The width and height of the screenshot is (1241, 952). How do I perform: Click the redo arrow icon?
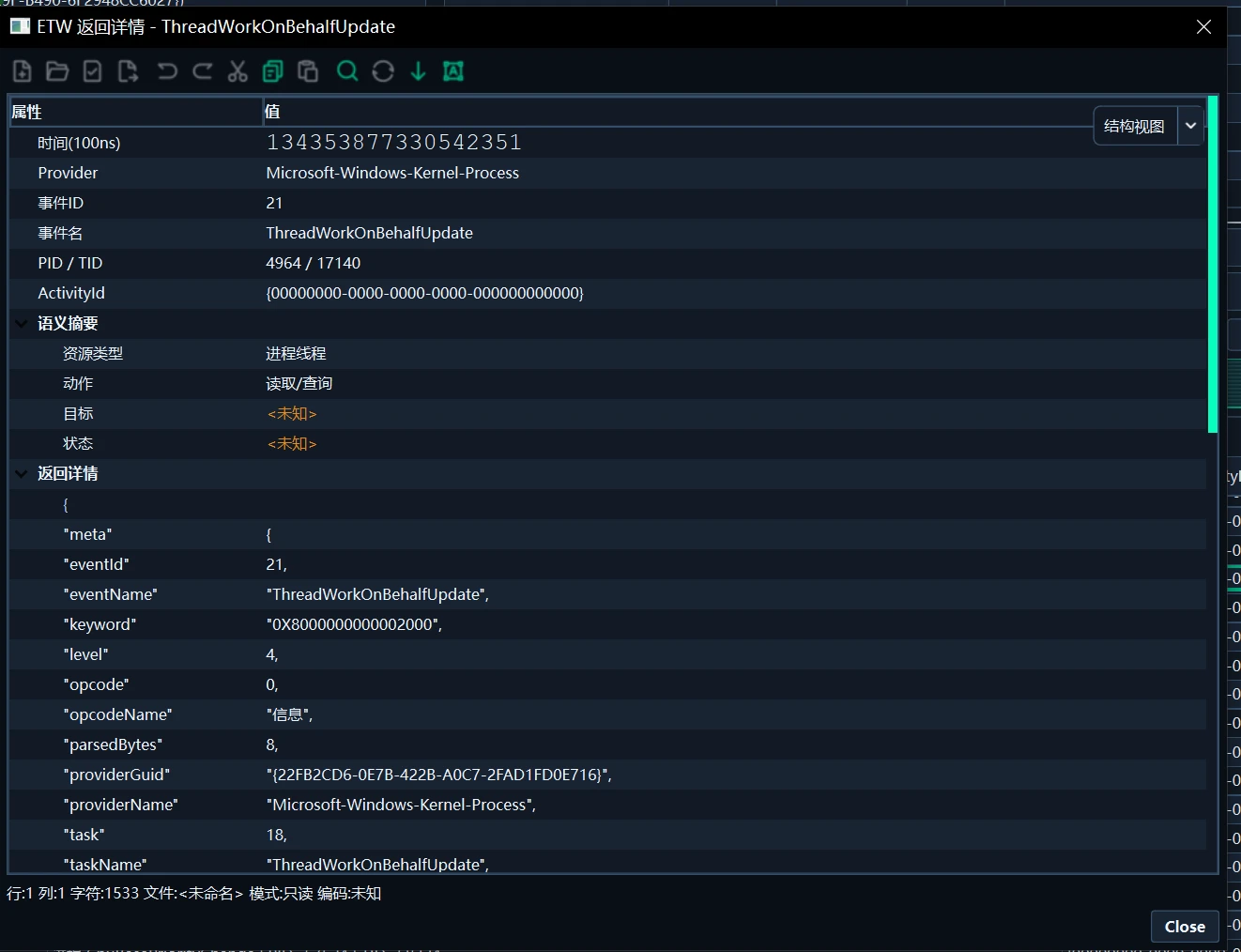(202, 71)
